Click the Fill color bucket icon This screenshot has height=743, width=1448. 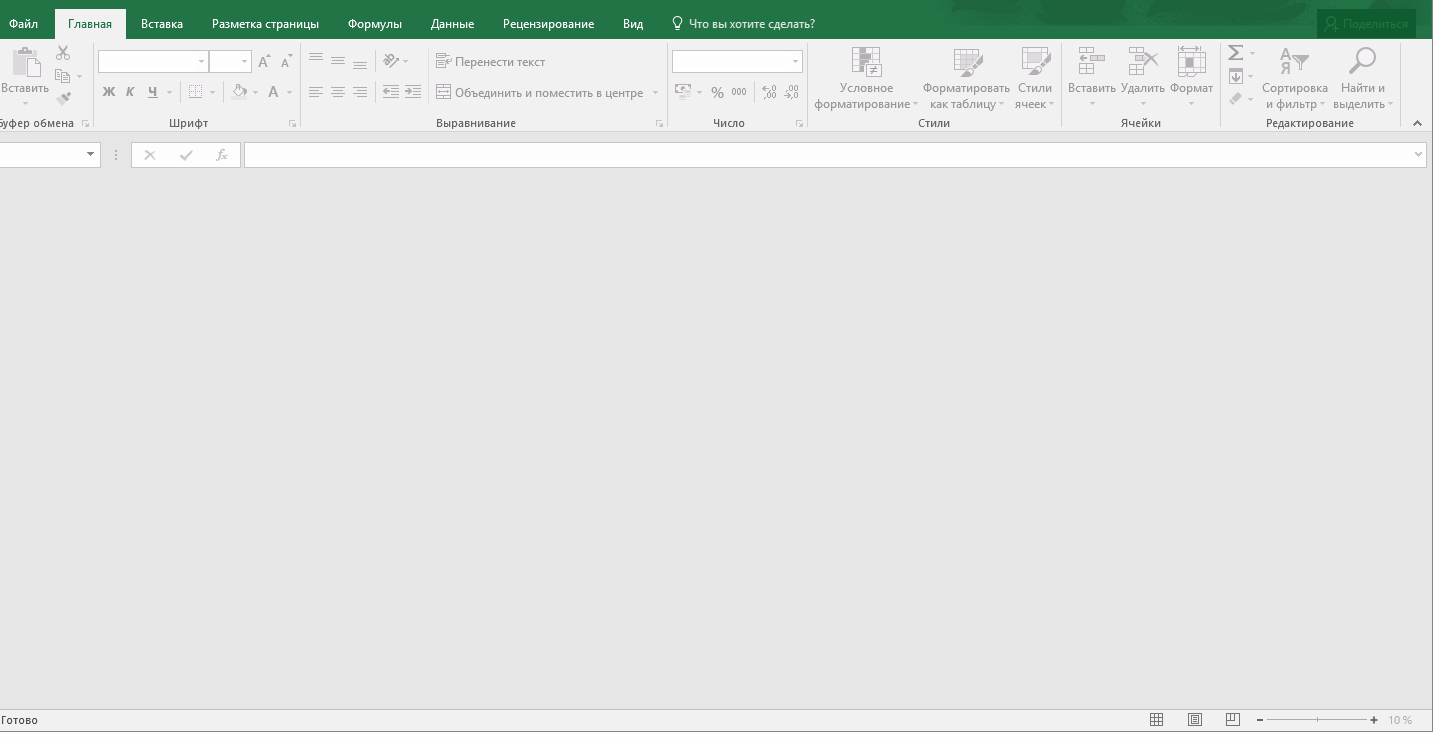click(x=239, y=92)
